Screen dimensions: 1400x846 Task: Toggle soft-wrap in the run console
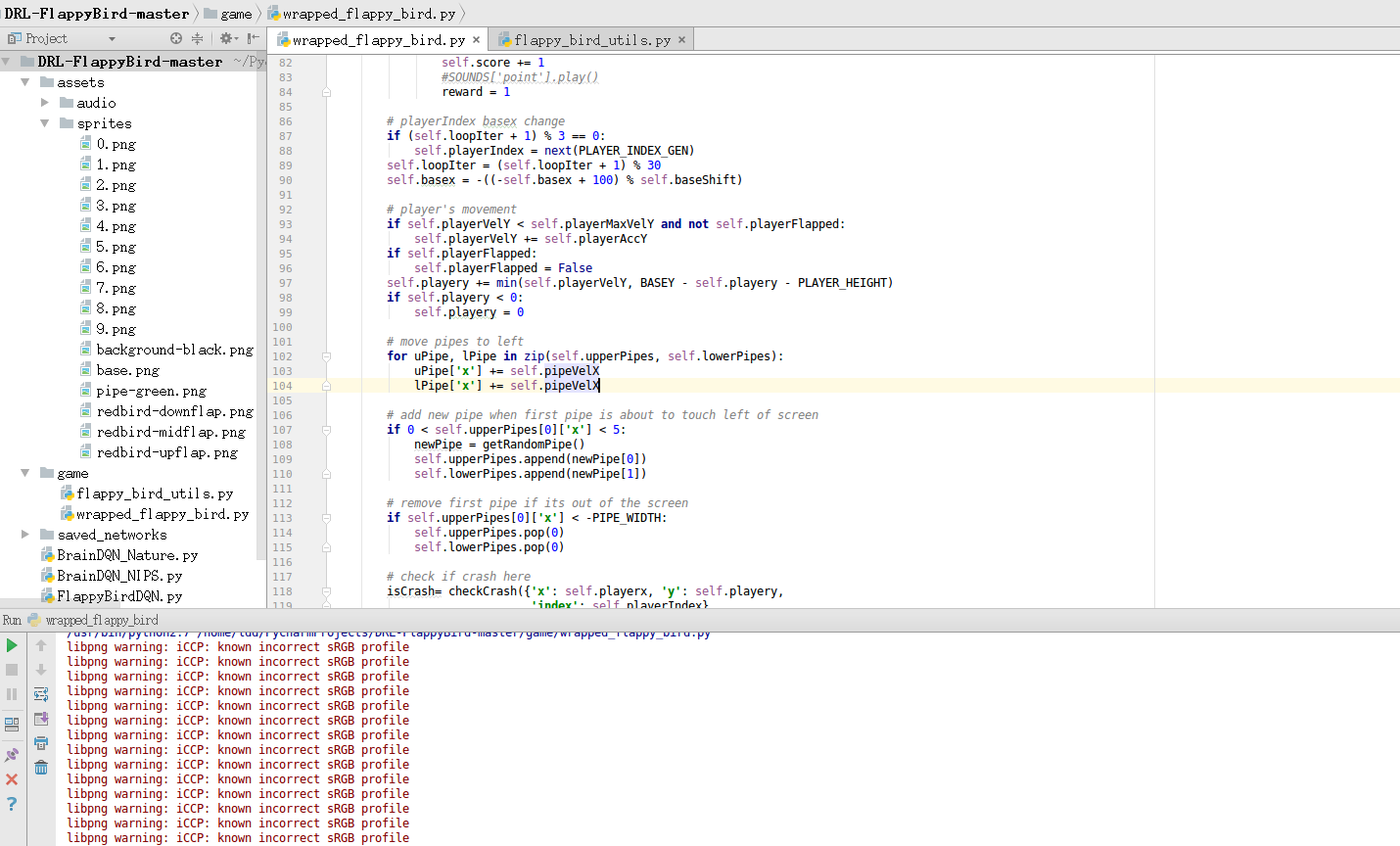(41, 694)
